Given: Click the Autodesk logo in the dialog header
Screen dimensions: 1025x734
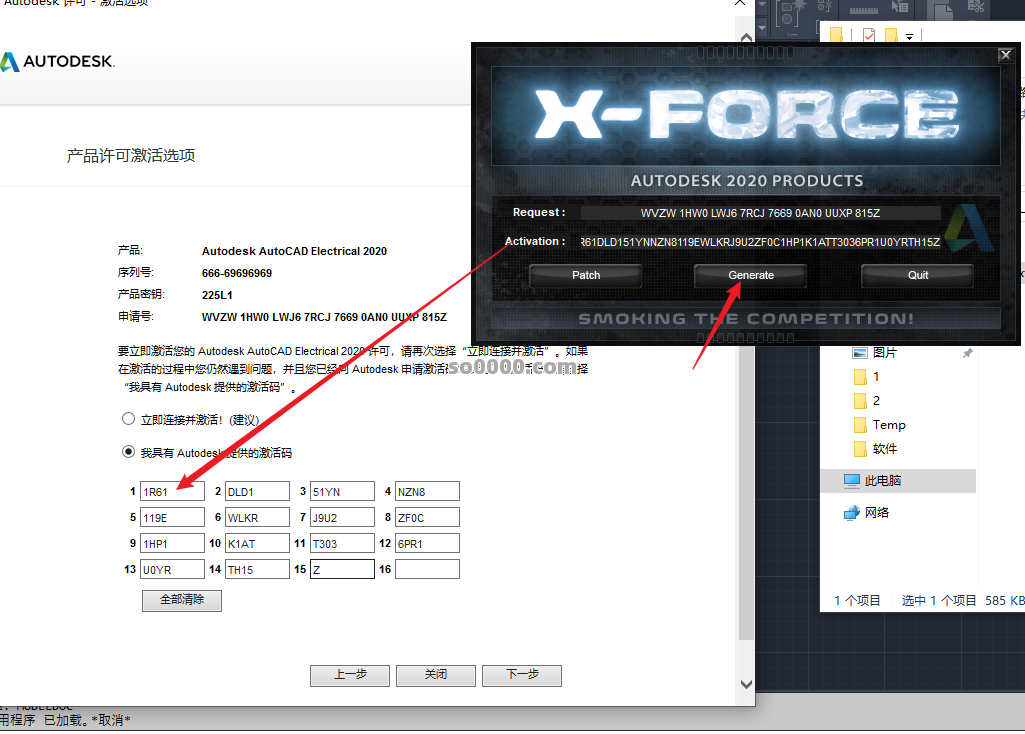Looking at the screenshot, I should point(58,61).
